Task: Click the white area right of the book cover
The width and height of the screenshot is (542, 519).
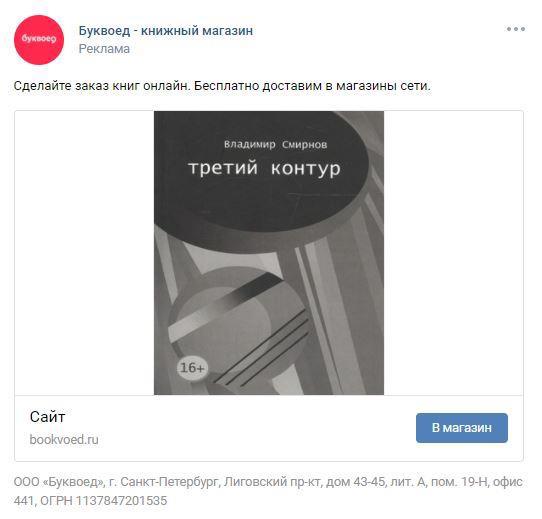Action: (x=453, y=253)
